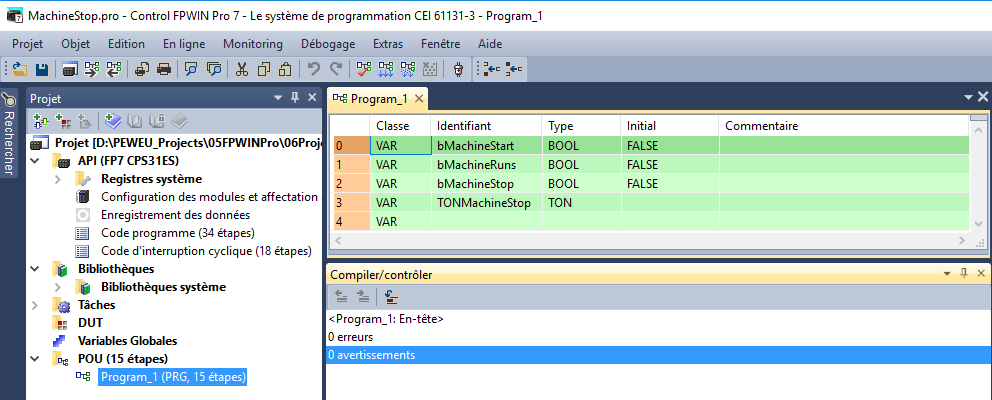This screenshot has width=992, height=400.
Task: Open the Projet panel options dropdown arrow
Action: (278, 98)
